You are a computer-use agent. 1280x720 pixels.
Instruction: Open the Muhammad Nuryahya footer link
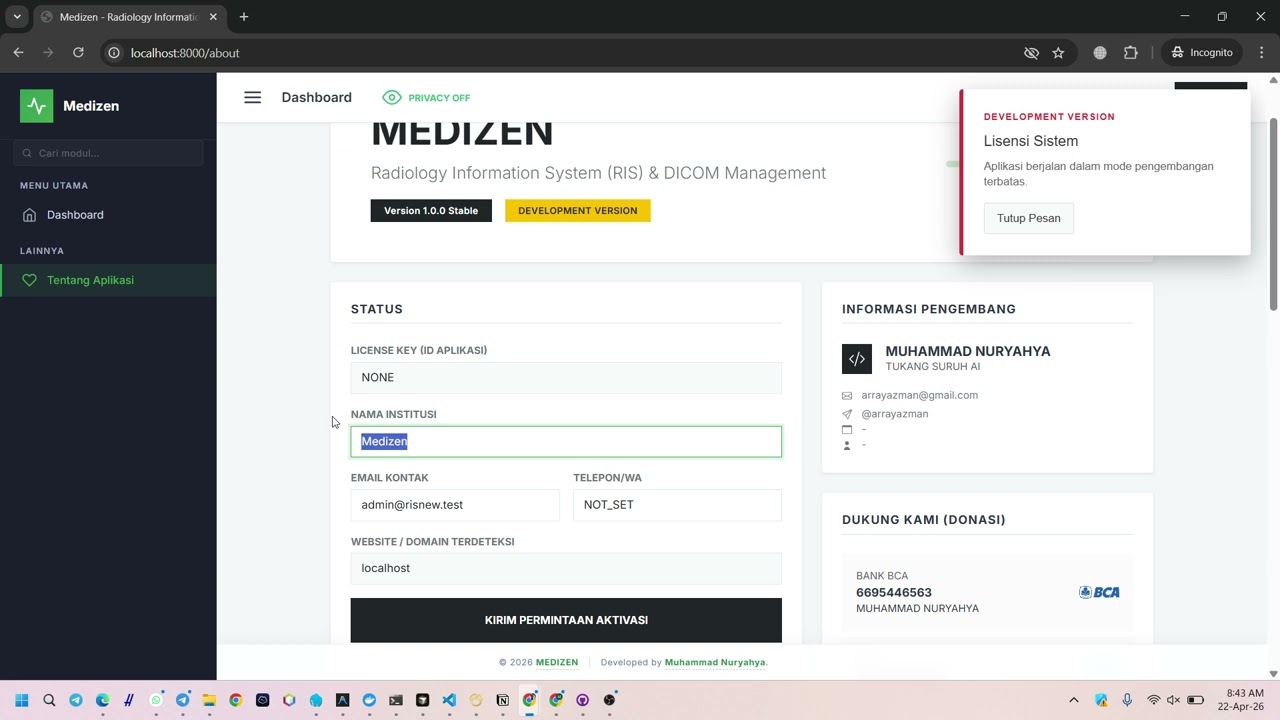(x=715, y=662)
